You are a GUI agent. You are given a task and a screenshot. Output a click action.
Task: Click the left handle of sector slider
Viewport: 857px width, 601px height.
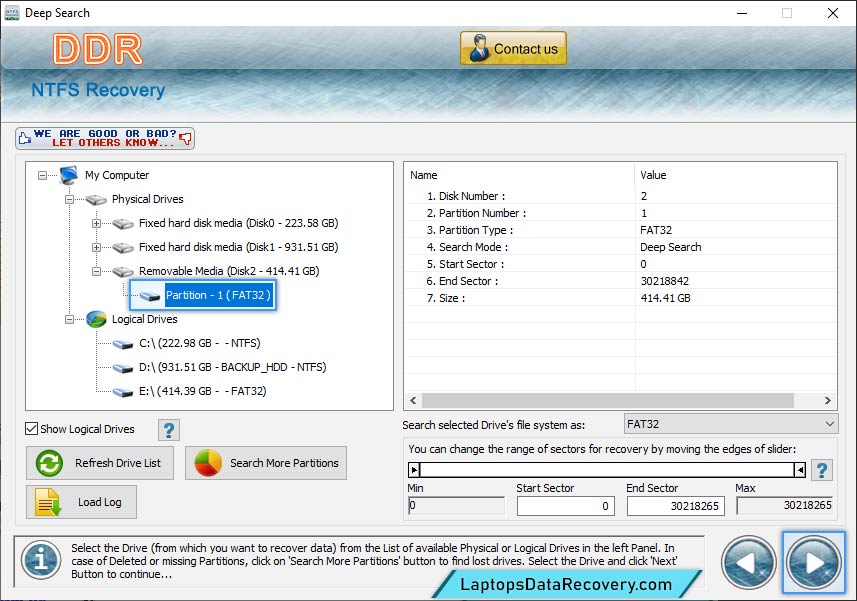click(414, 469)
